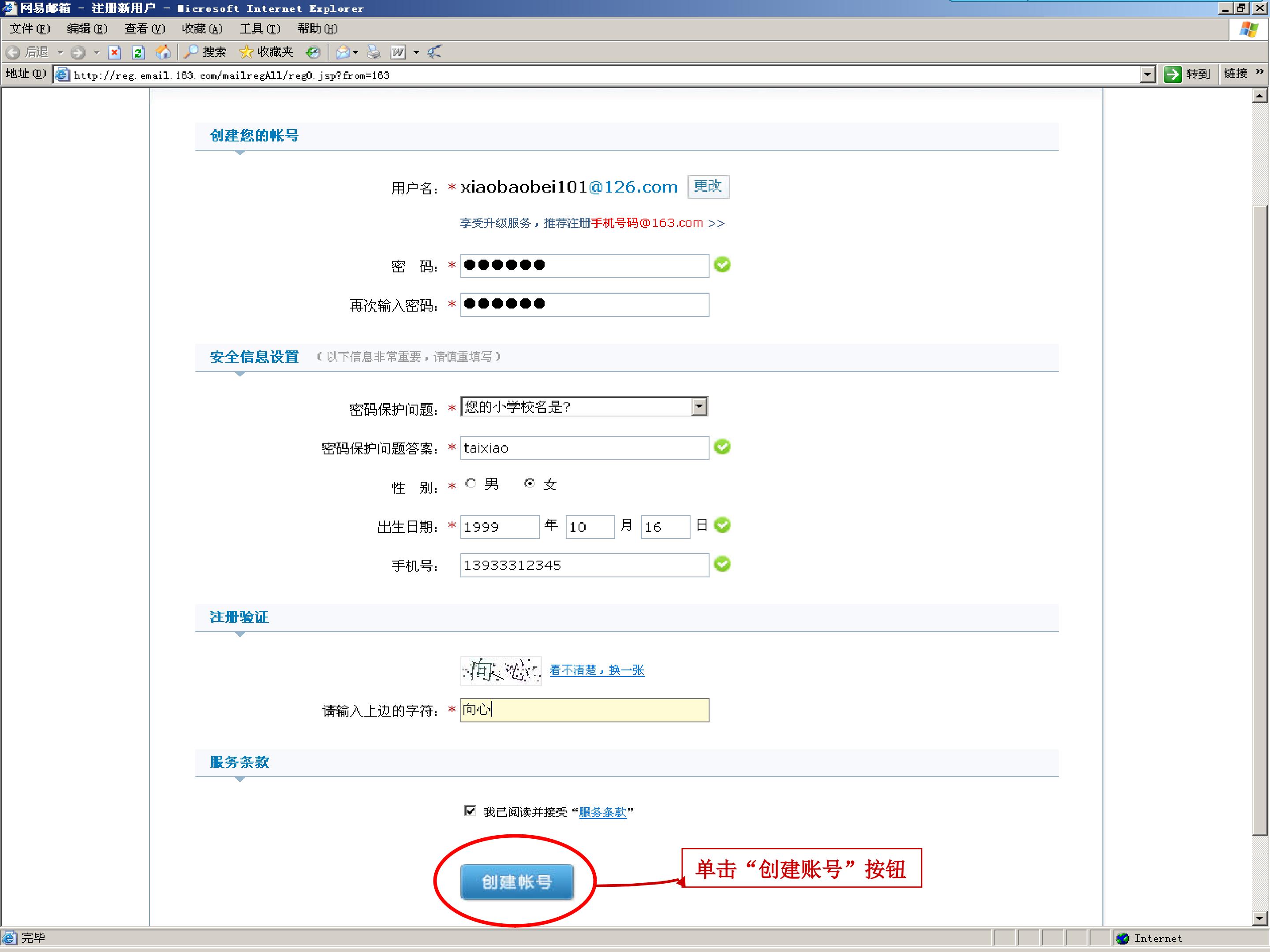Click the 手机号 phone number field

(x=584, y=565)
